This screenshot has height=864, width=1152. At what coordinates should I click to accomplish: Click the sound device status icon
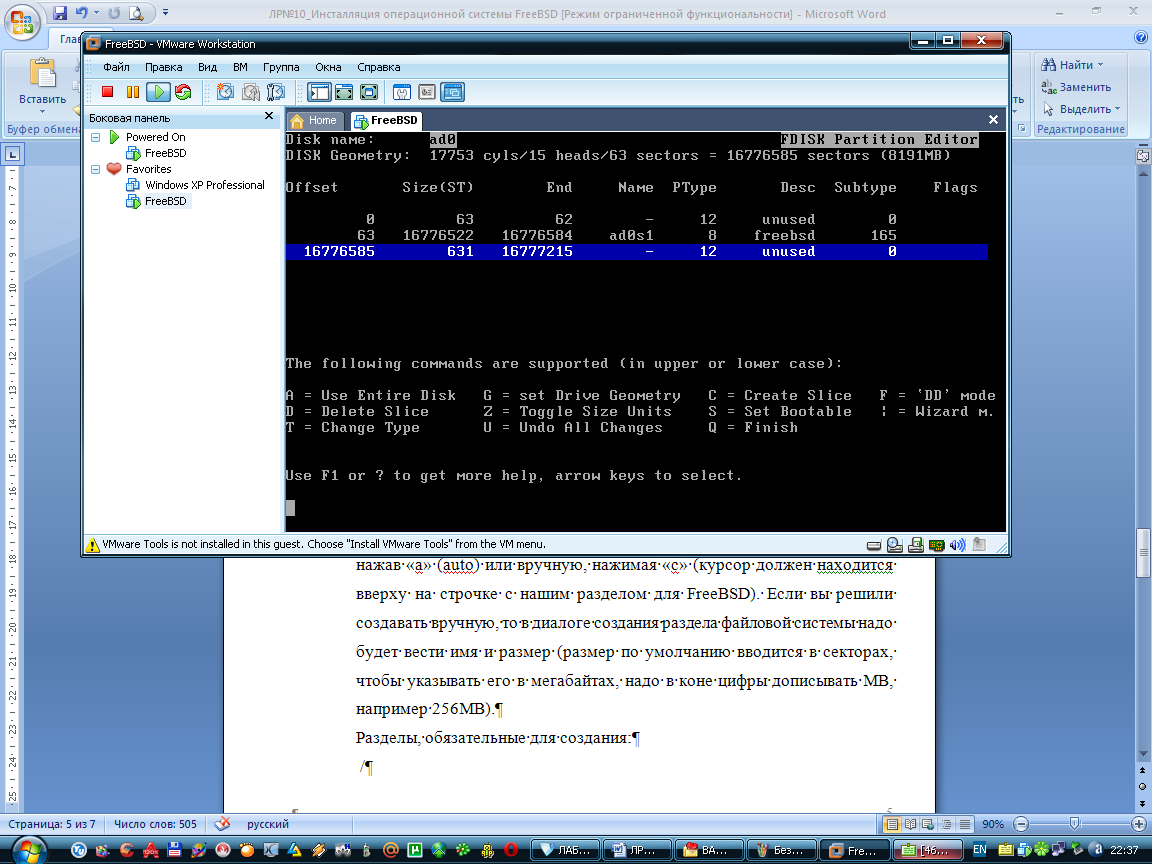pyautogui.click(x=957, y=545)
